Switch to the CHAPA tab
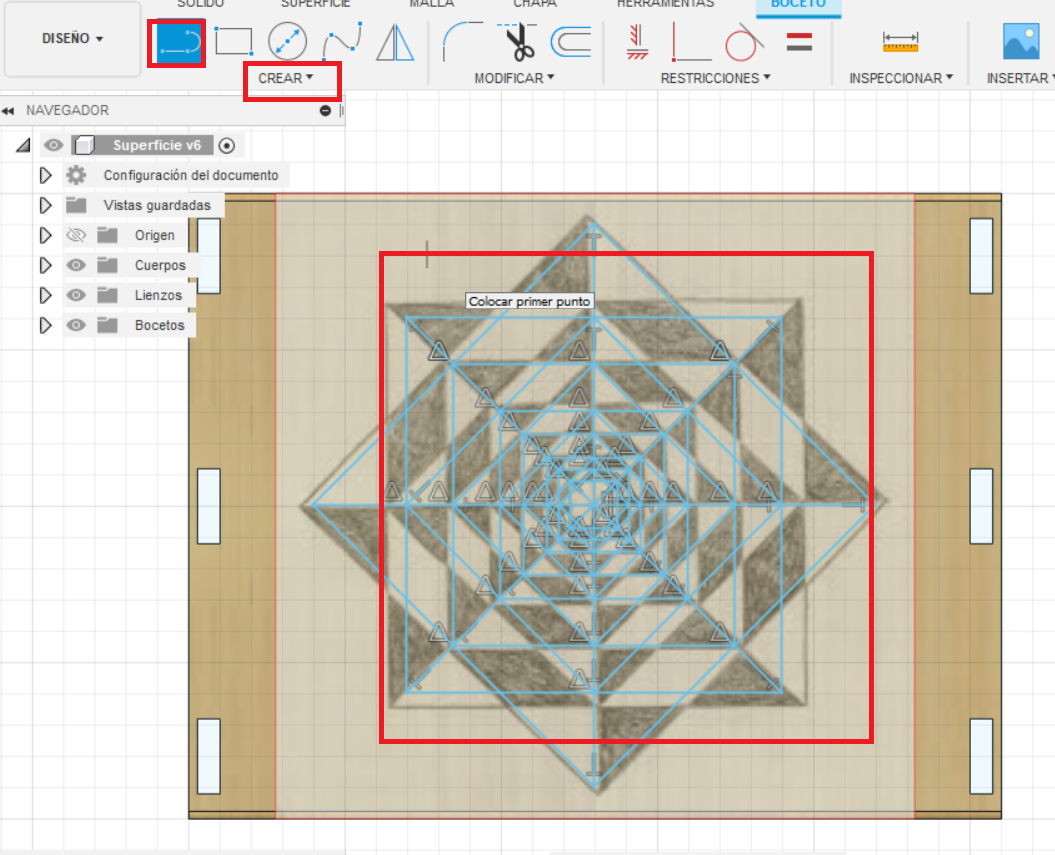The height and width of the screenshot is (855, 1055). click(535, 4)
